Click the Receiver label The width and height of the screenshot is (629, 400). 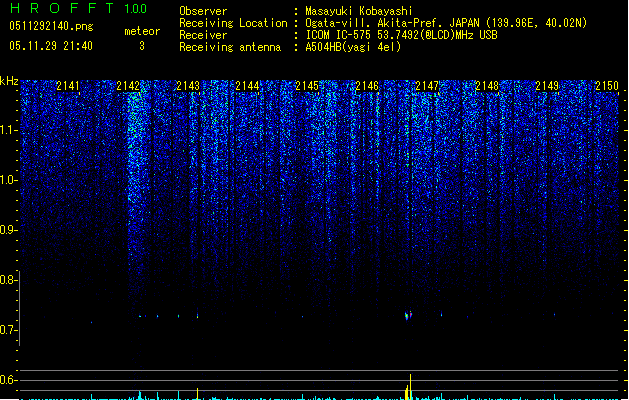[x=203, y=35]
